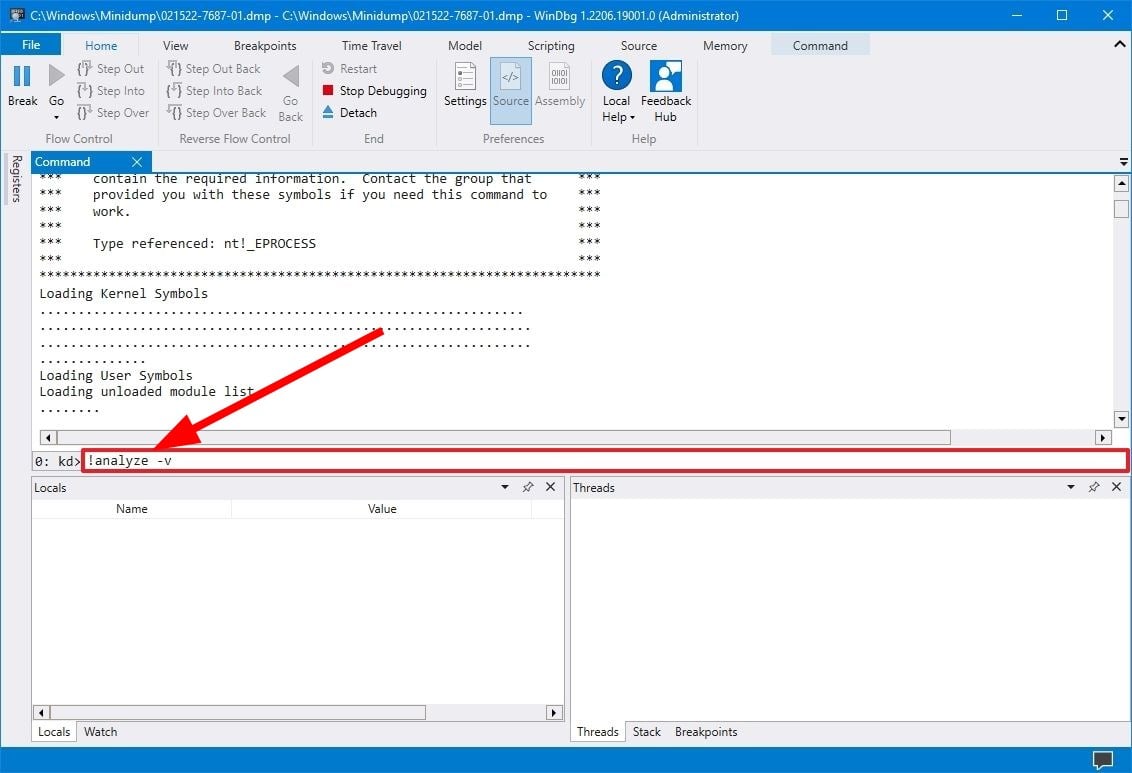Click Step Out Back
The width and height of the screenshot is (1132, 773).
(214, 69)
